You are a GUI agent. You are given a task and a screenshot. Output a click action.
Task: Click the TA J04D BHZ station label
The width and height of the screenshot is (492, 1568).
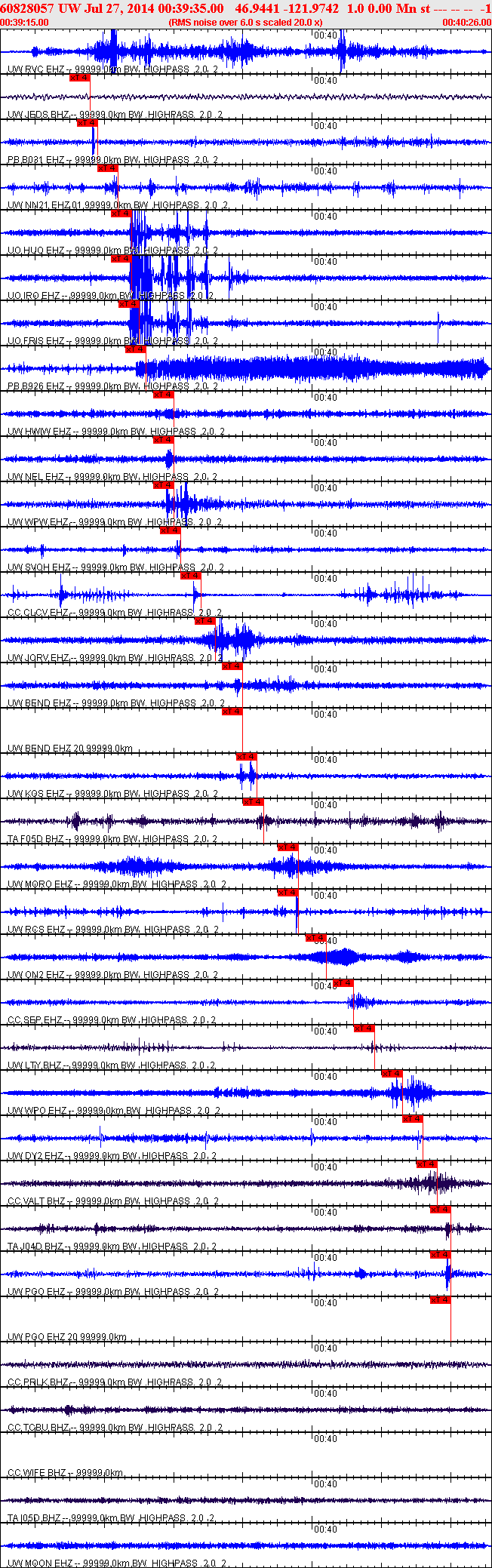(113, 1247)
